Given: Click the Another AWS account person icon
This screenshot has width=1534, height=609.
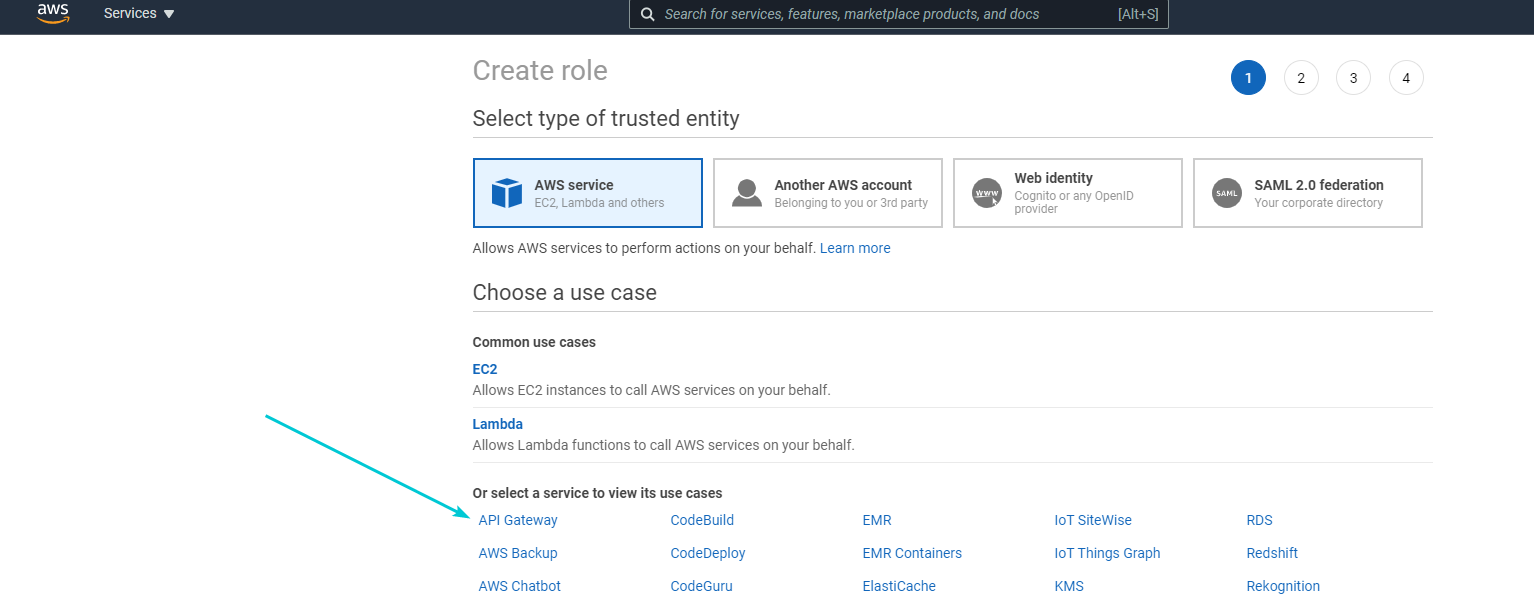Looking at the screenshot, I should (747, 193).
